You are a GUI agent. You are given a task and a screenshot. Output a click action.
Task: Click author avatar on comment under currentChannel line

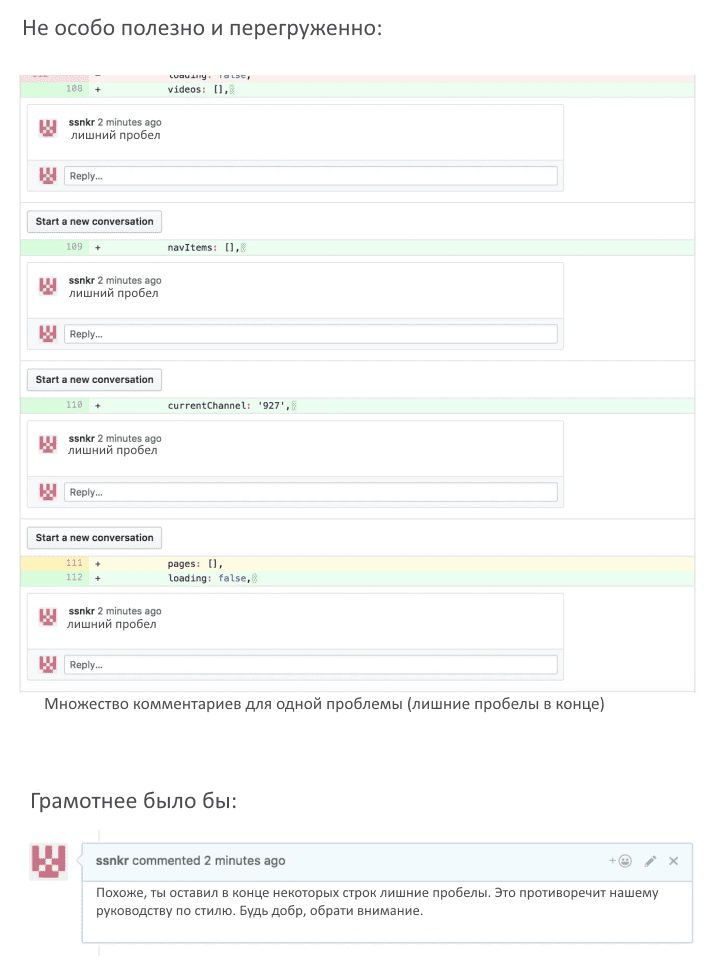(x=47, y=444)
